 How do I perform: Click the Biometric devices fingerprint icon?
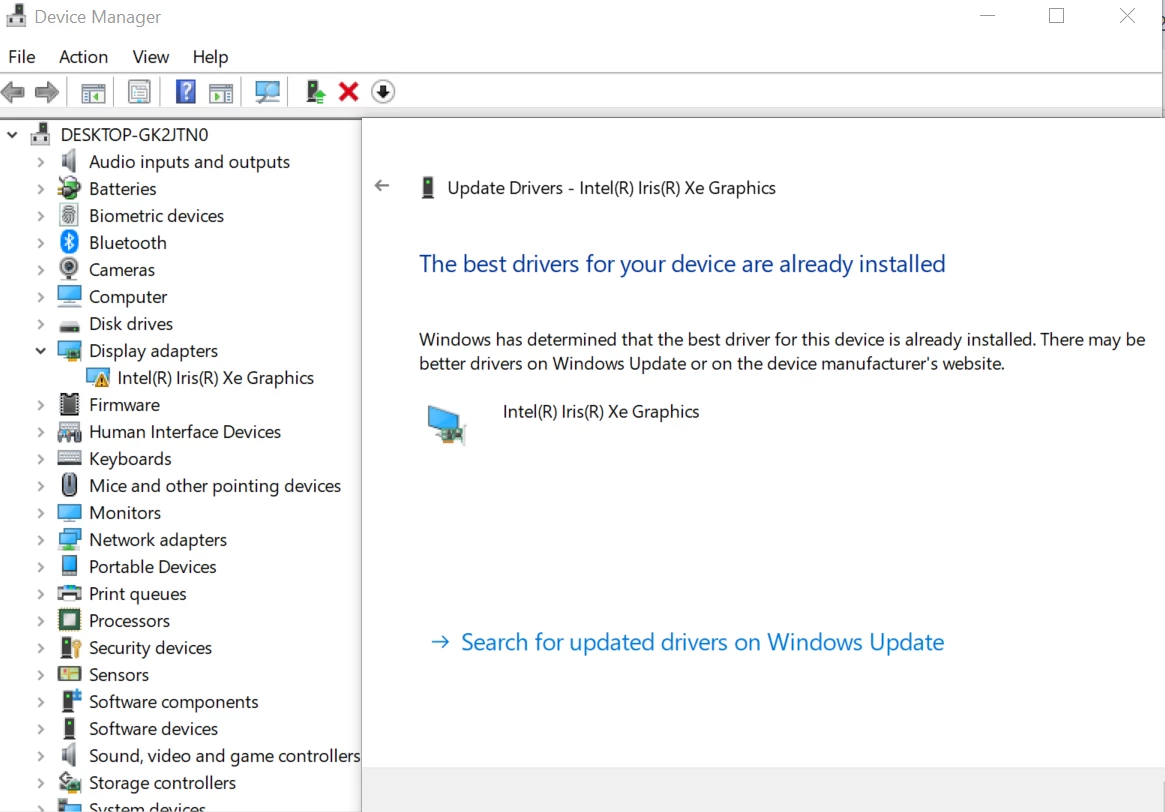click(69, 215)
